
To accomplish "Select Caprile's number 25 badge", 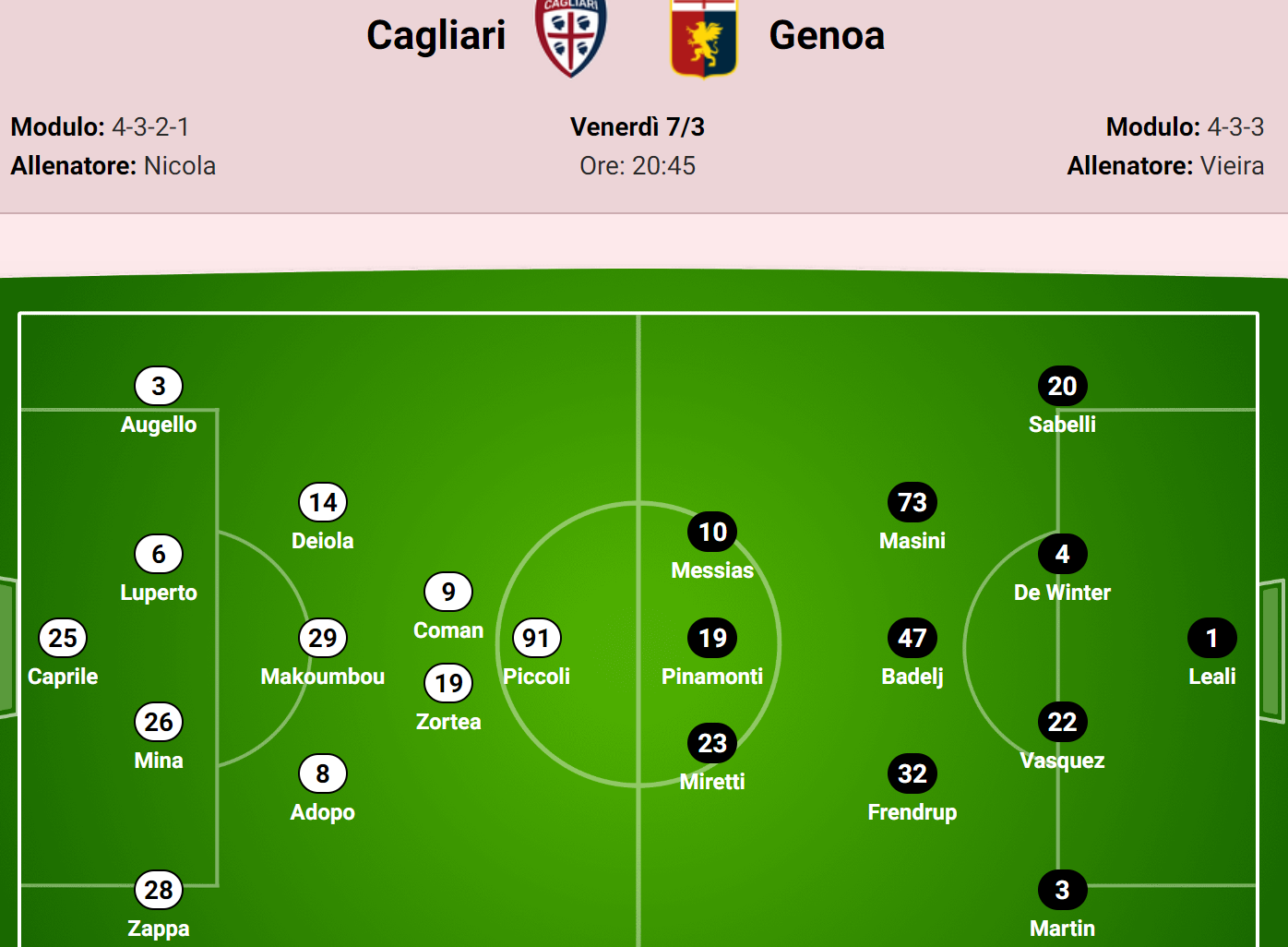I will click(63, 638).
